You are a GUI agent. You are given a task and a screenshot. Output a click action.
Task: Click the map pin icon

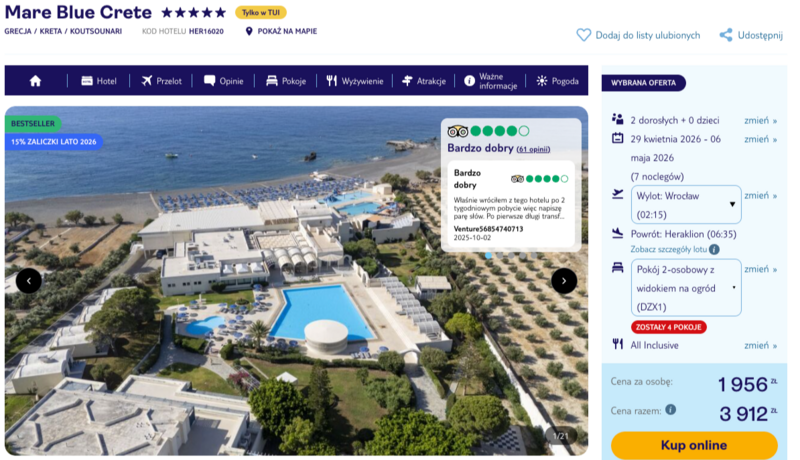(249, 31)
